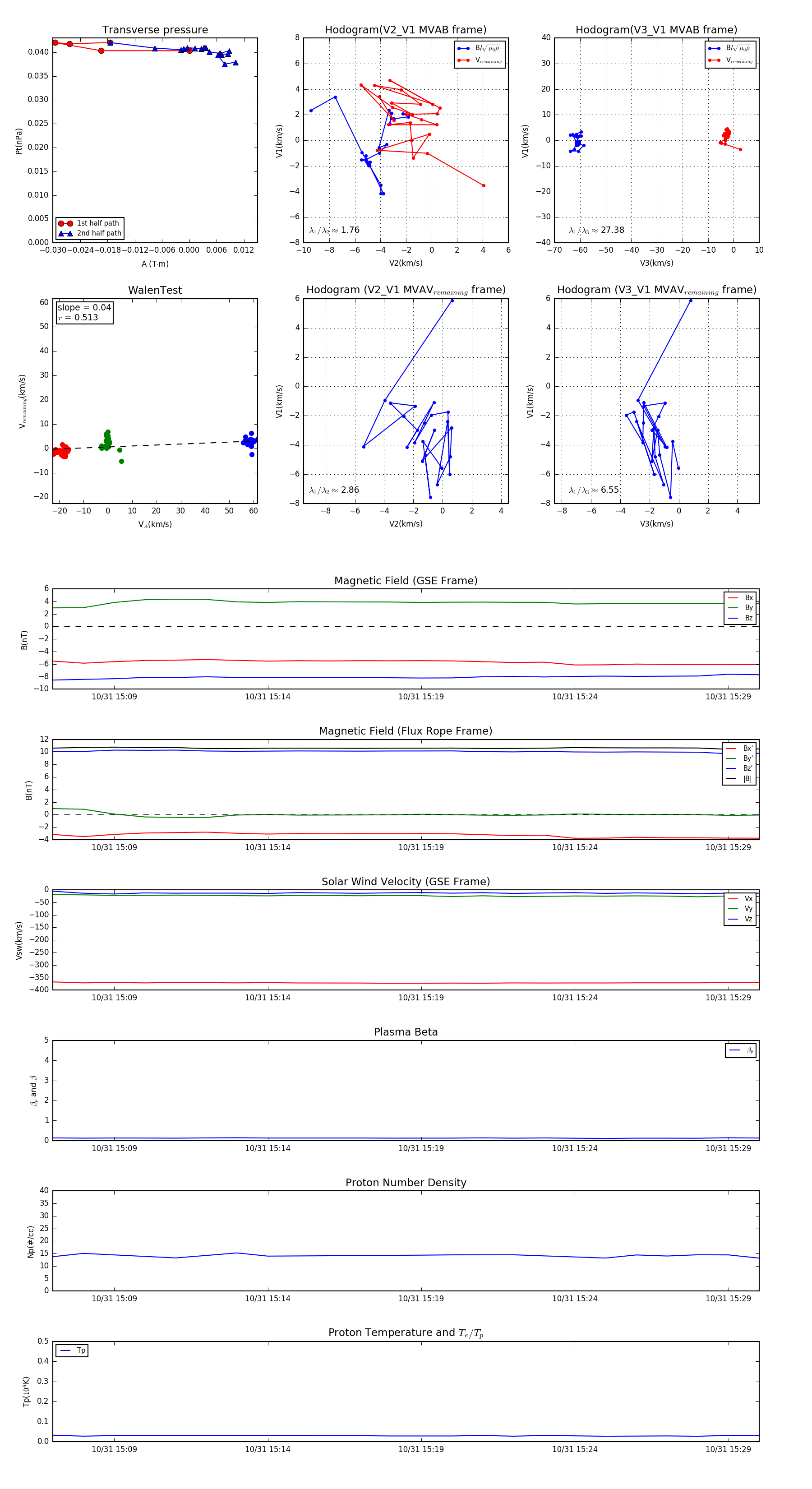Click "Bz'" in the Flux Rope legend
Screen dimensions: 812x1489
[x=740, y=768]
